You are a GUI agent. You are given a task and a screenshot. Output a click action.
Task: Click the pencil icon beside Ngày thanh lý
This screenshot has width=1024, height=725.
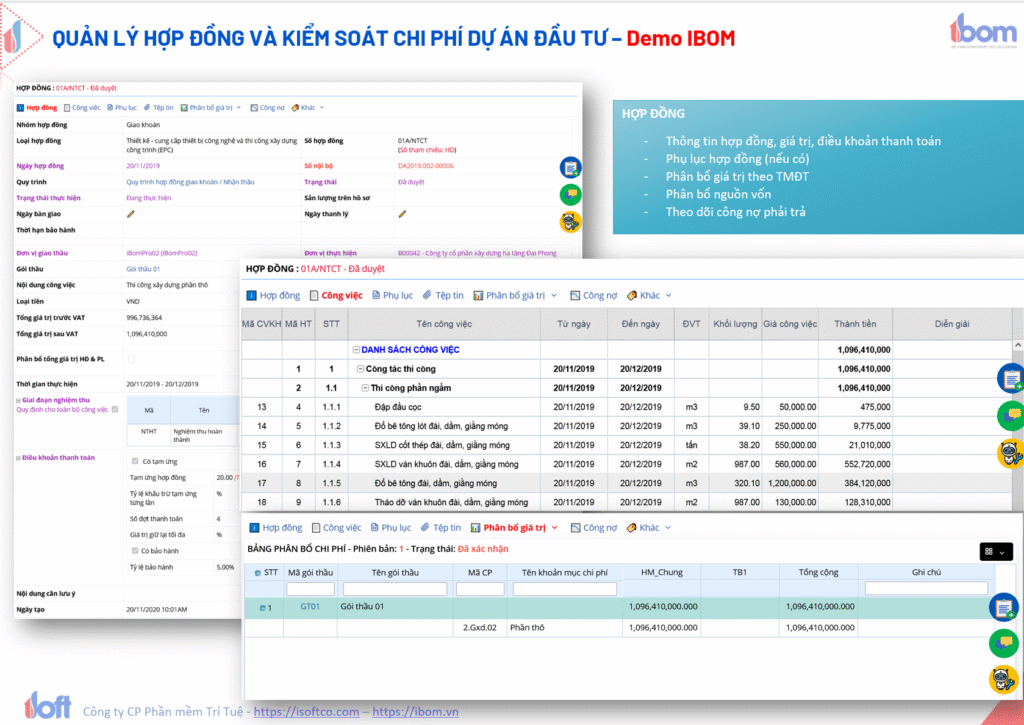402,214
